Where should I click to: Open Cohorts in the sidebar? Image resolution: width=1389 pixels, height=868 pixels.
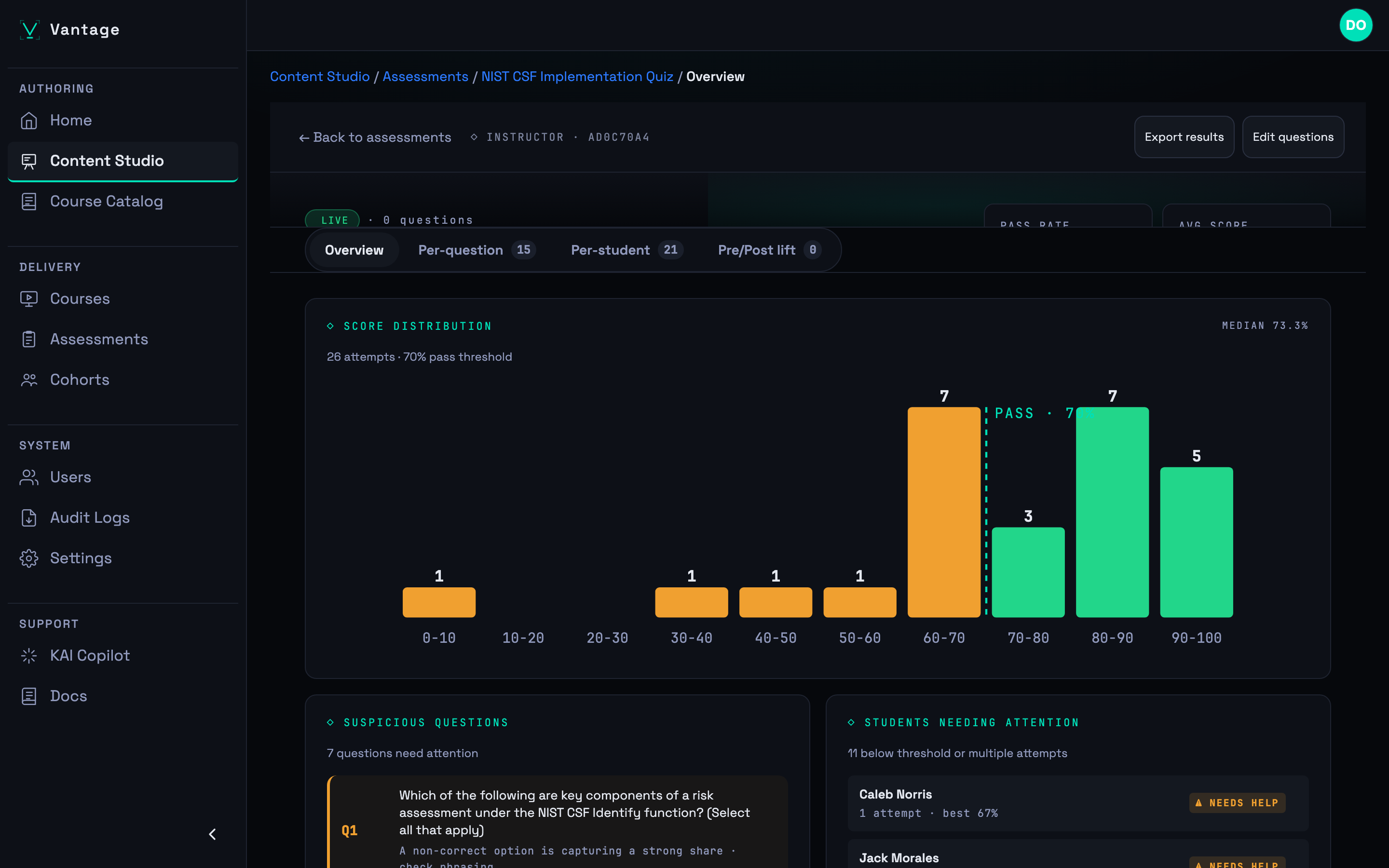click(123, 380)
